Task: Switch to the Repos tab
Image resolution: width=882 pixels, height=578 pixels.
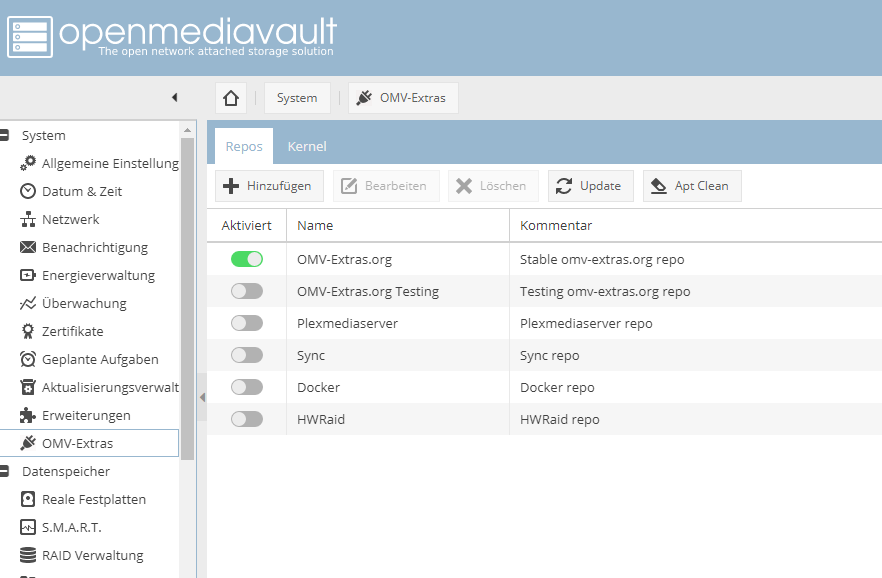Action: pyautogui.click(x=244, y=146)
